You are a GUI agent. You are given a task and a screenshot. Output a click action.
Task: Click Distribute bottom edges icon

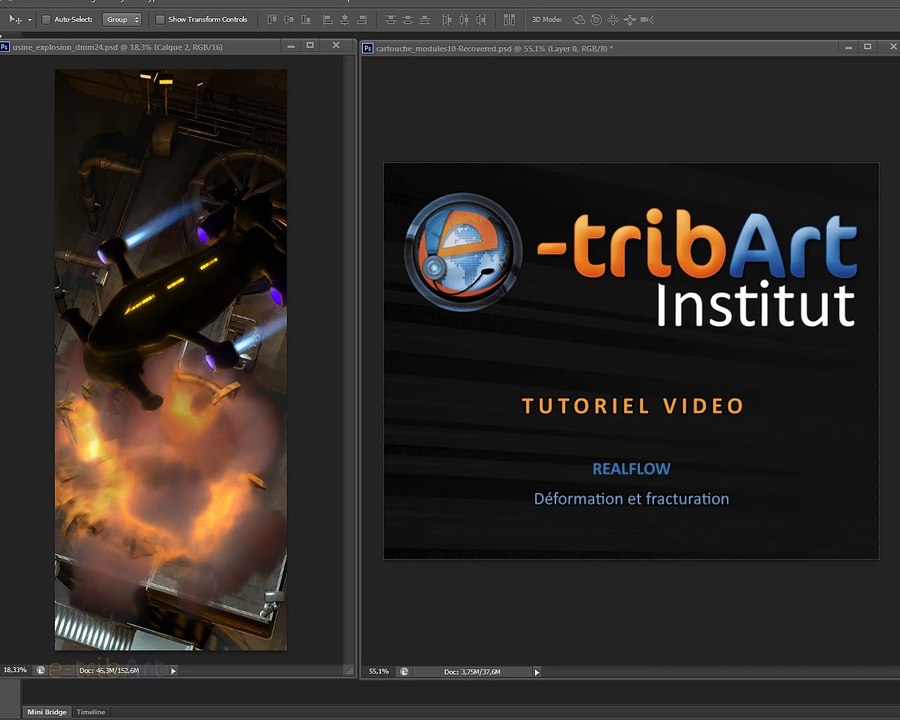coord(425,20)
